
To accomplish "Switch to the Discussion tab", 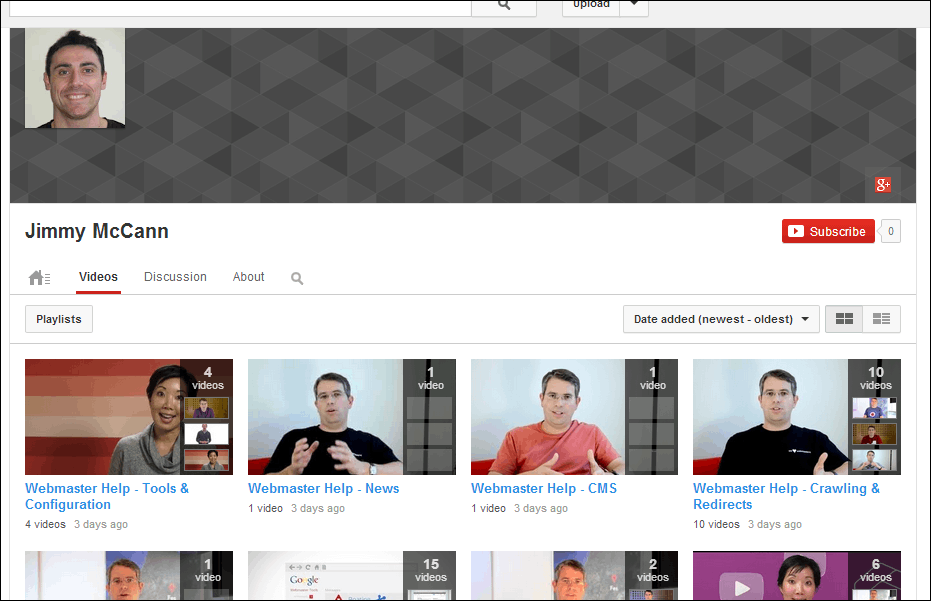I will [175, 277].
